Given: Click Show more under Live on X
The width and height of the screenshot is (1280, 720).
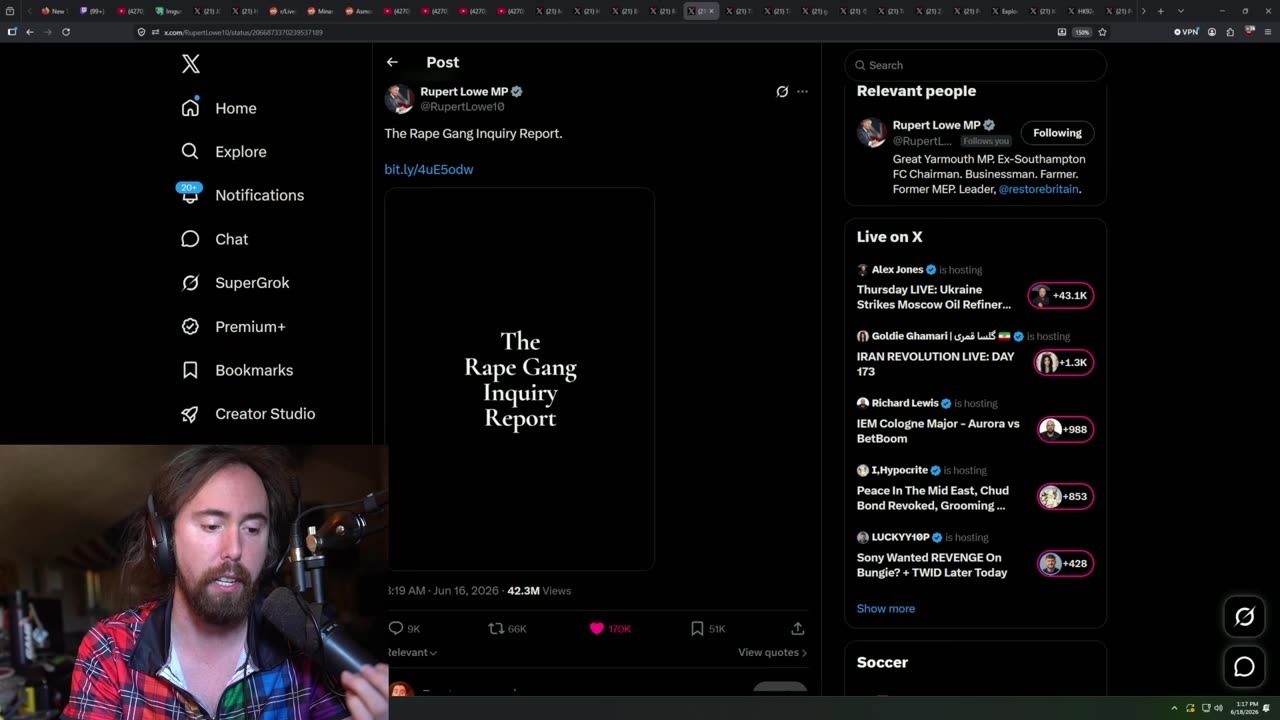Looking at the screenshot, I should point(886,608).
